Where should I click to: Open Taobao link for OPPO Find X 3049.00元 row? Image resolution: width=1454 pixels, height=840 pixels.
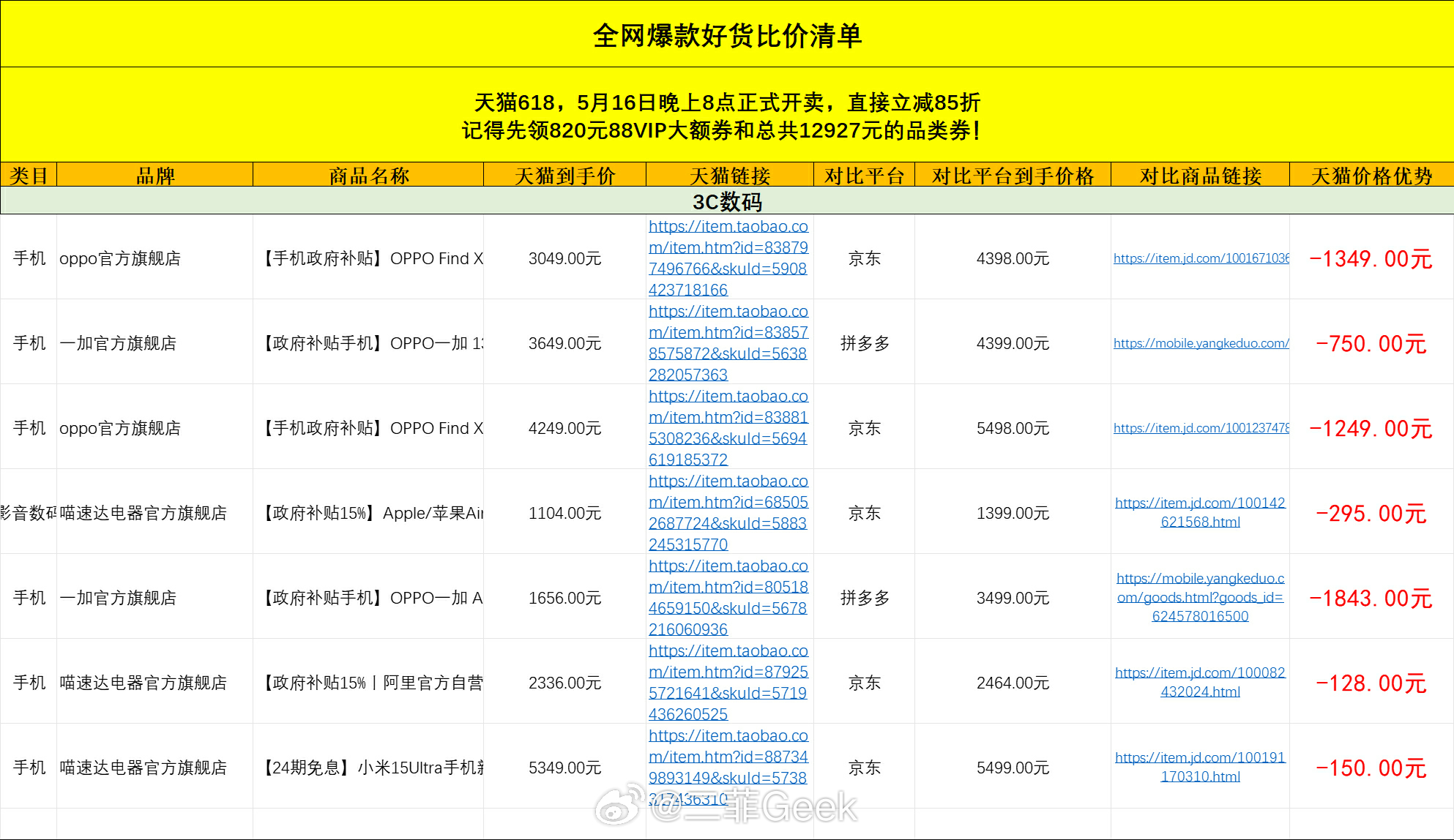728,258
